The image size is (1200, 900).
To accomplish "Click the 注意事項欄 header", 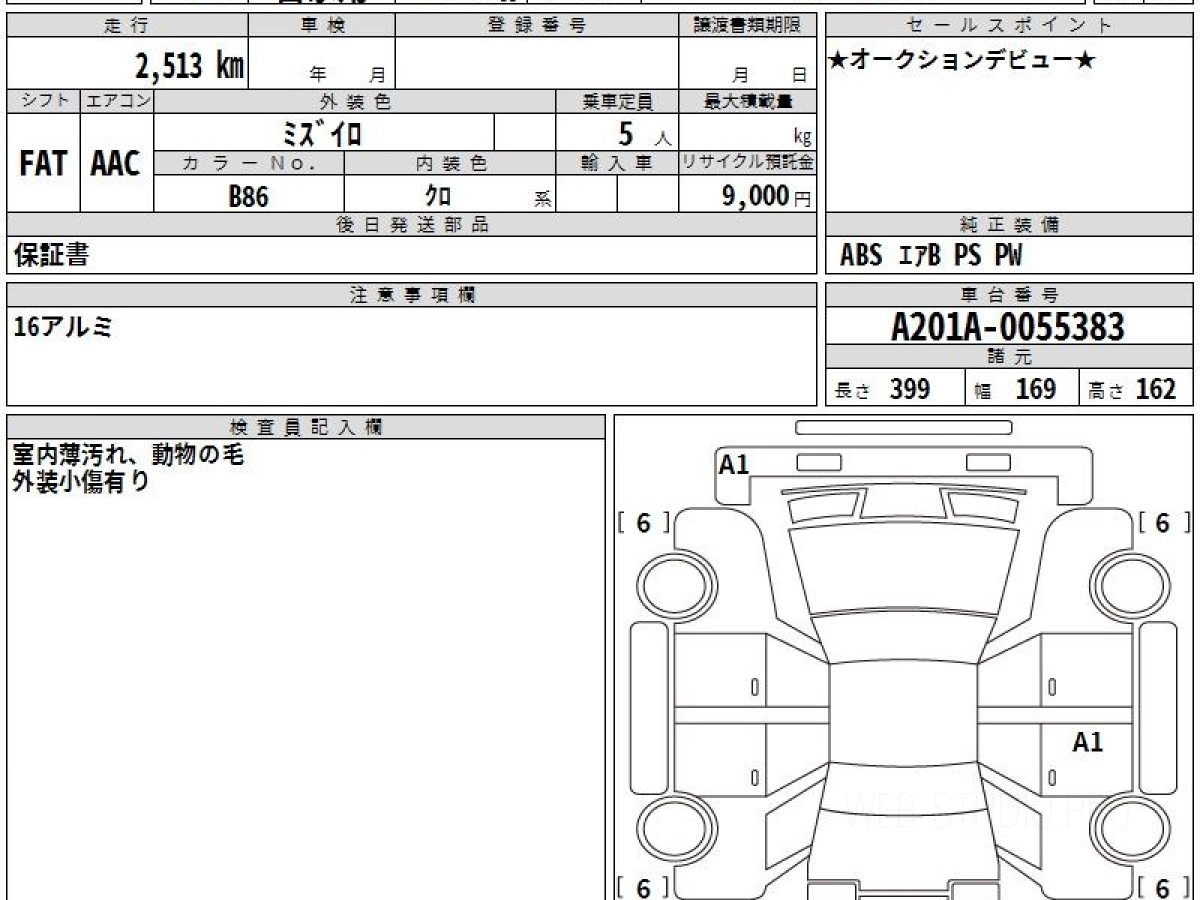I will point(412,295).
